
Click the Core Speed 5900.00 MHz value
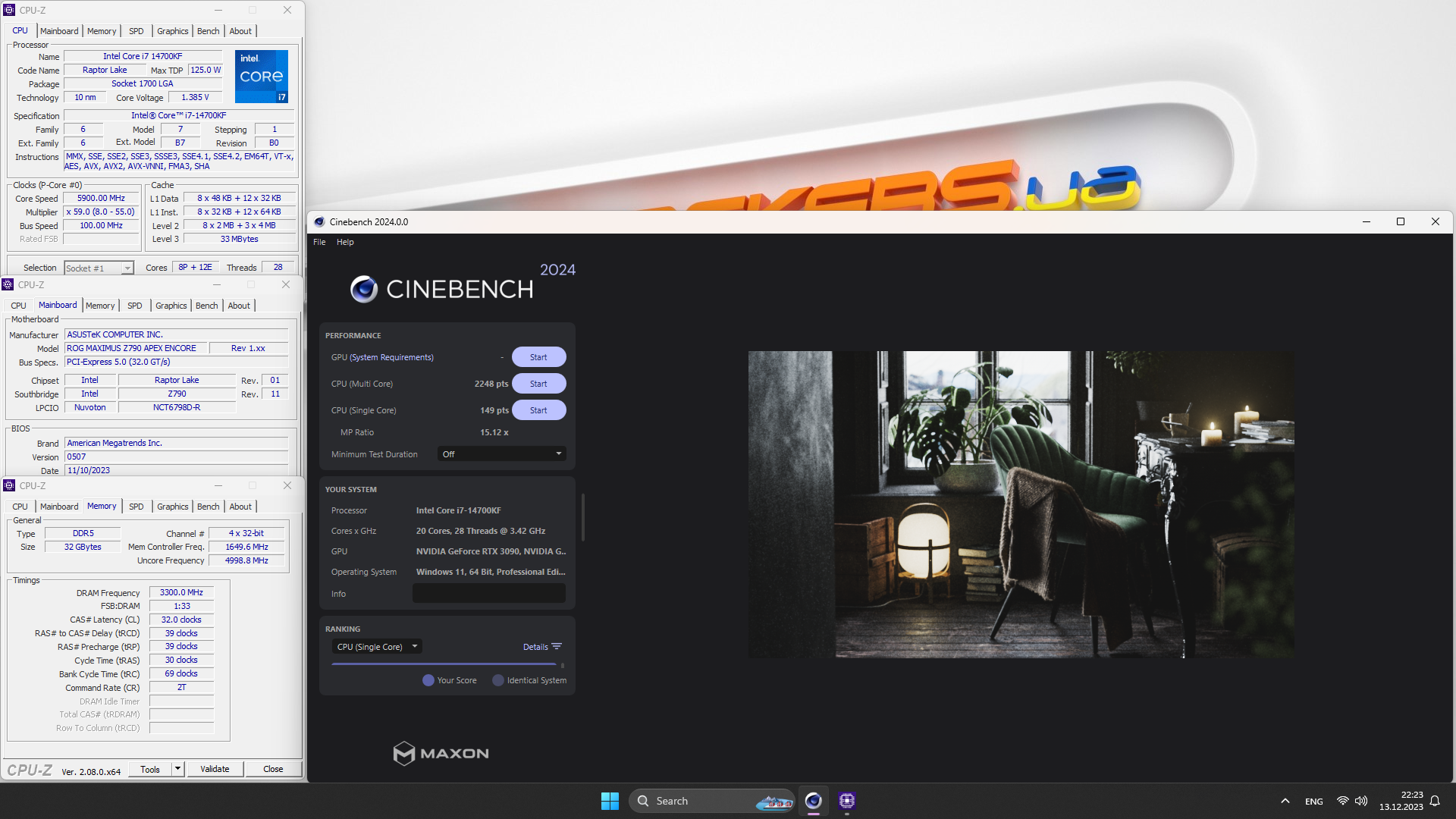pyautogui.click(x=101, y=199)
